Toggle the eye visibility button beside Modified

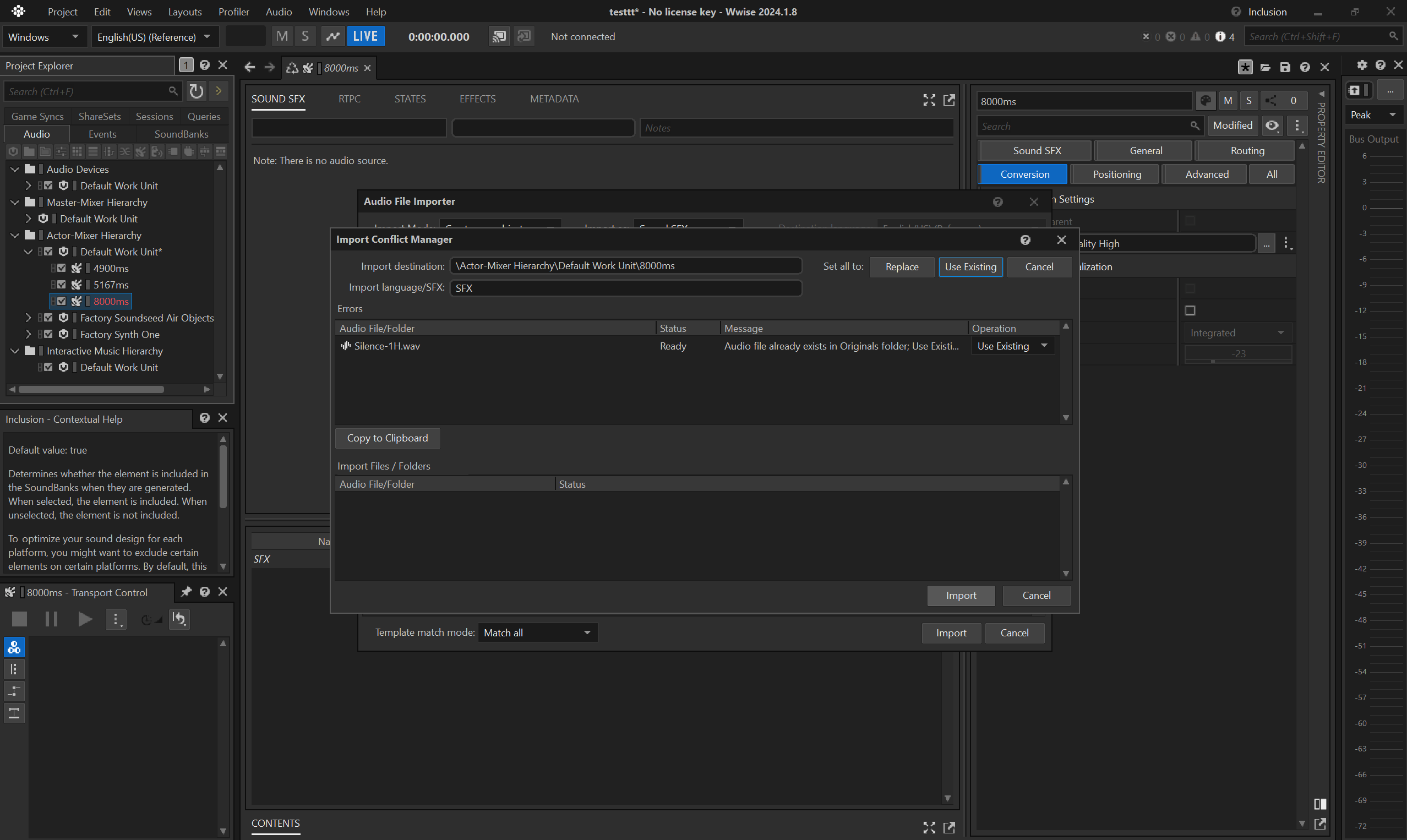1272,126
